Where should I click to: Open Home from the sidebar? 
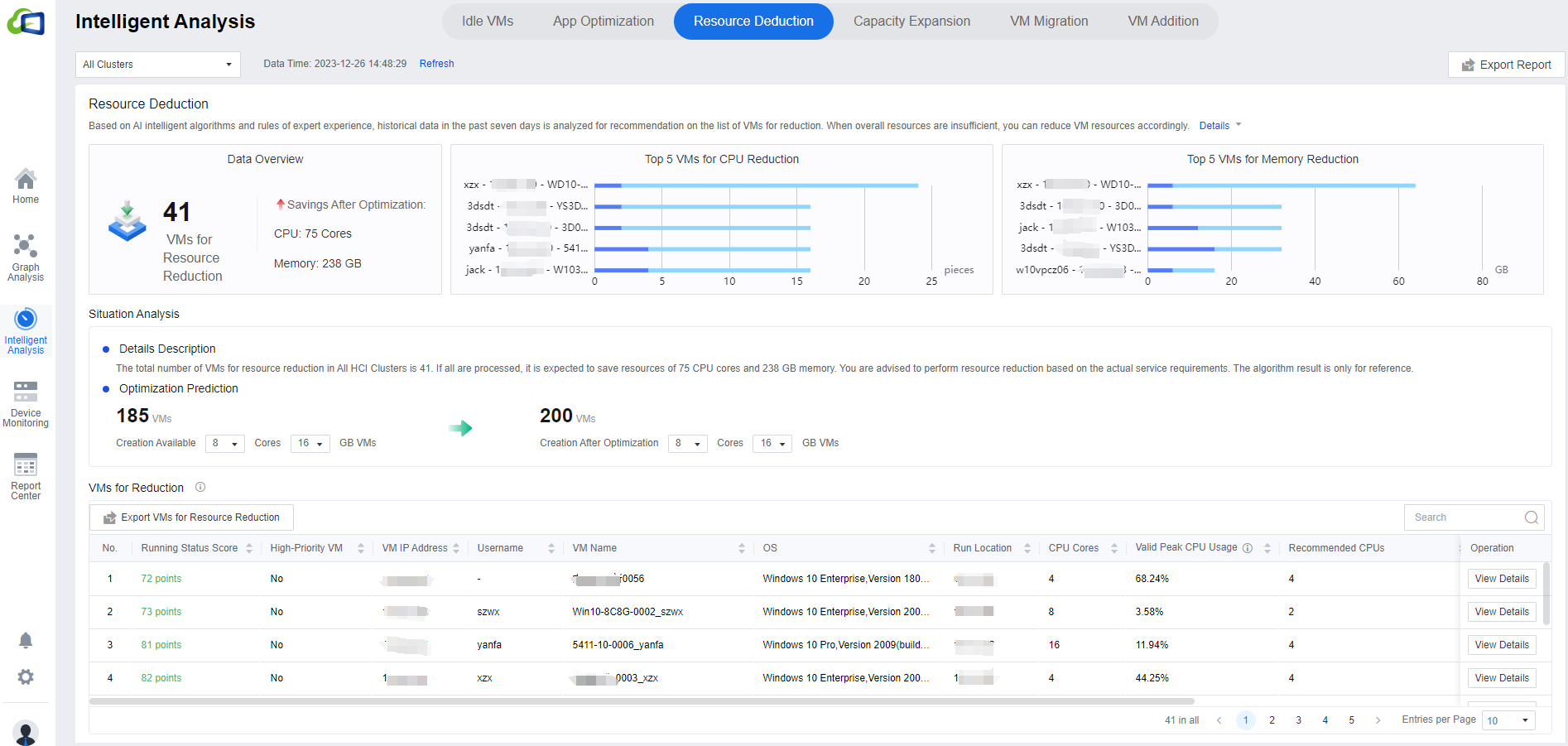[x=26, y=186]
